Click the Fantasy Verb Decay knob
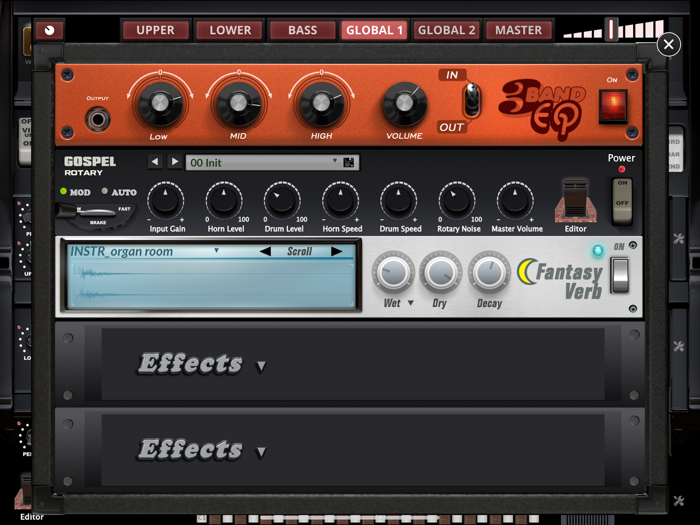Viewport: 700px width, 525px height. tap(489, 273)
